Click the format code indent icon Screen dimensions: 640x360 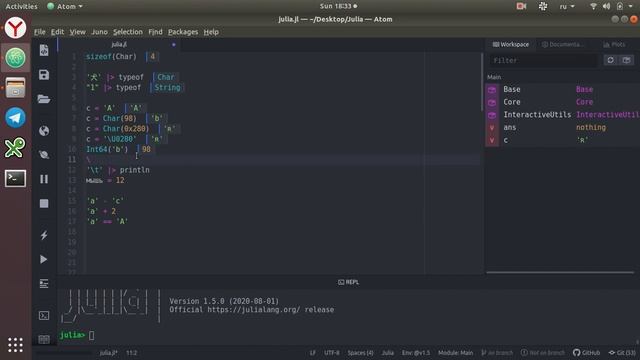(44, 283)
